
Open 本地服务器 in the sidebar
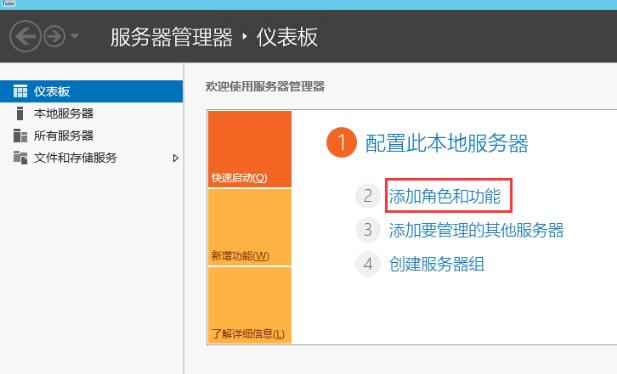[63, 113]
